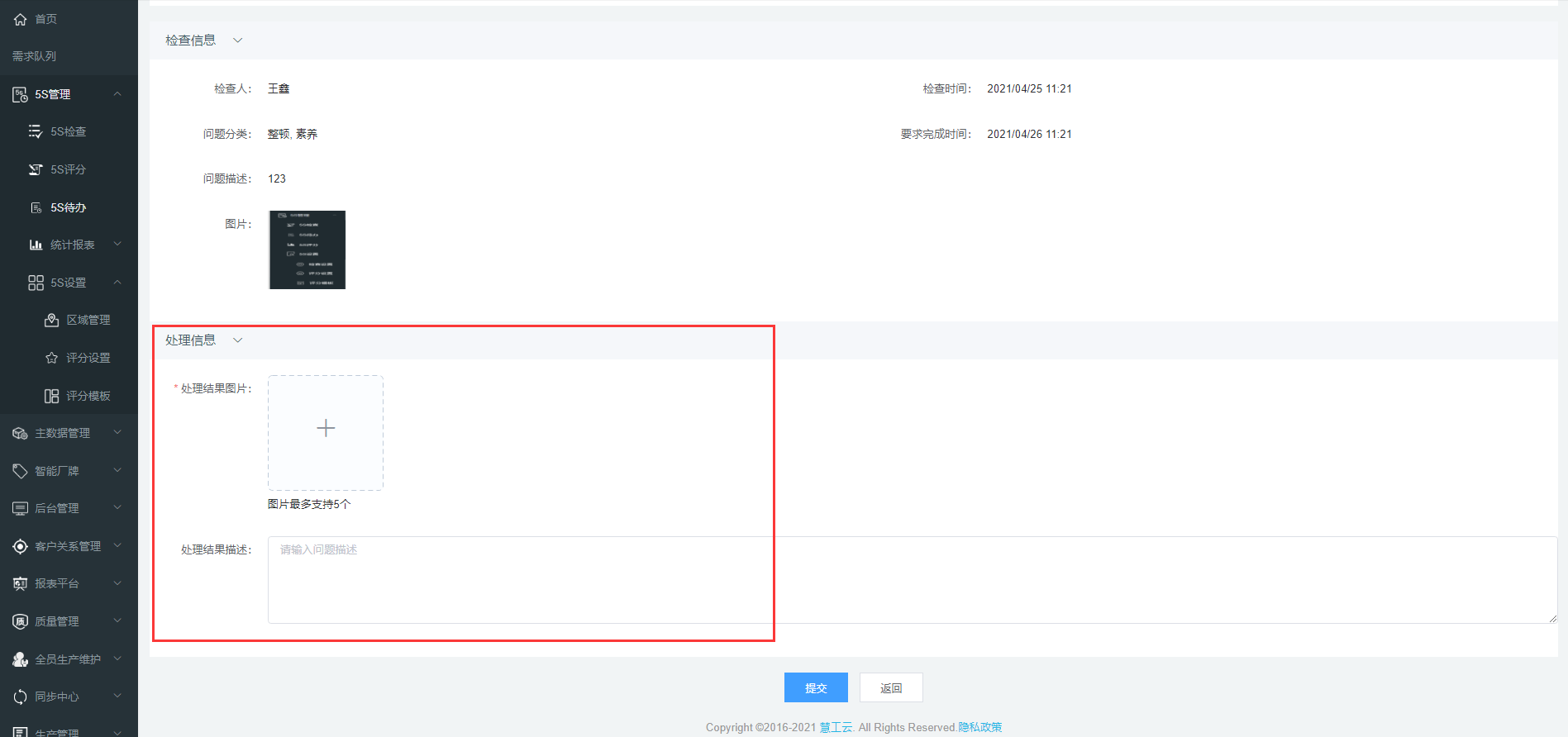Collapse the 5S管理 menu group

[117, 94]
